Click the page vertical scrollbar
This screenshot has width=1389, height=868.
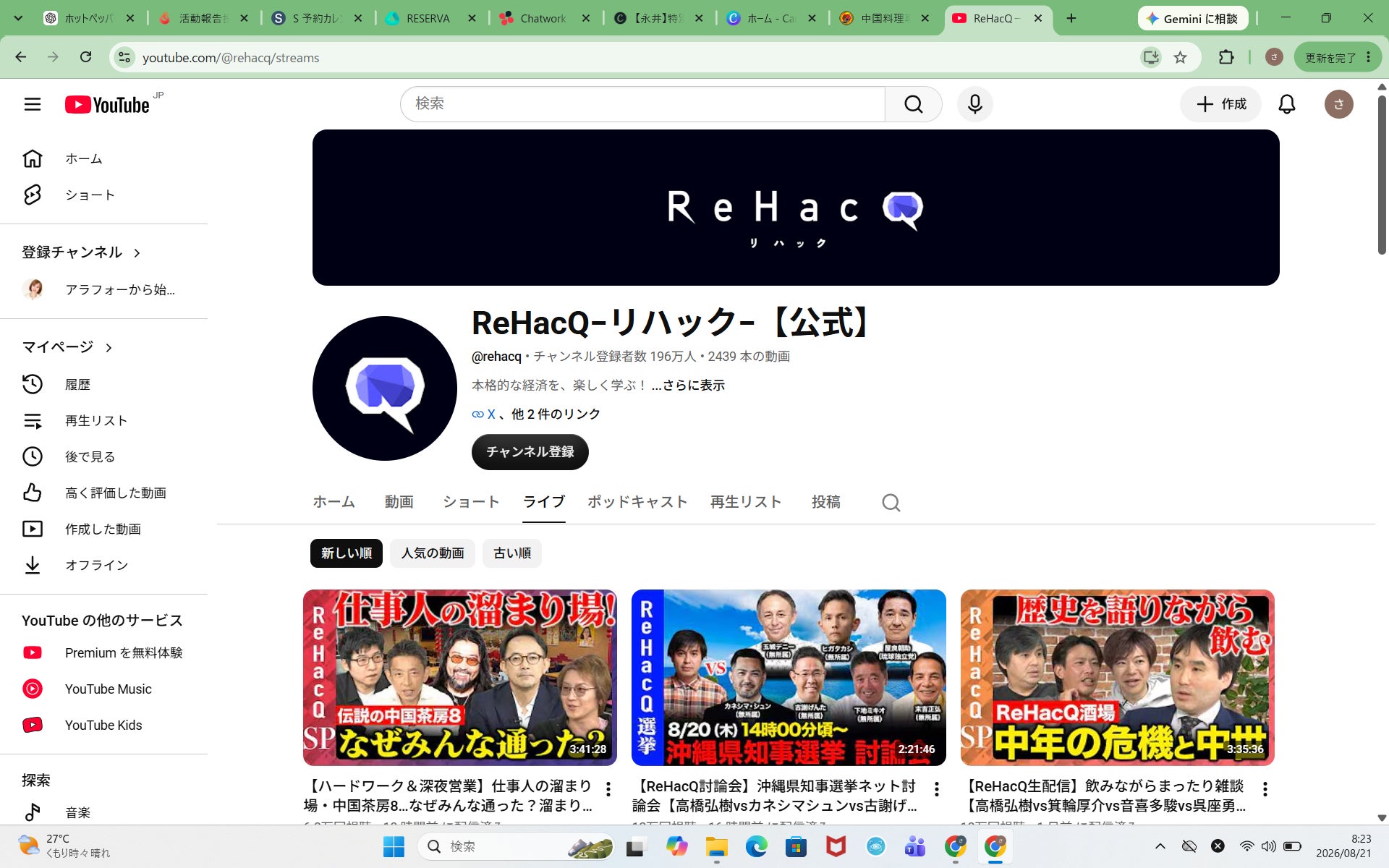point(1382,174)
